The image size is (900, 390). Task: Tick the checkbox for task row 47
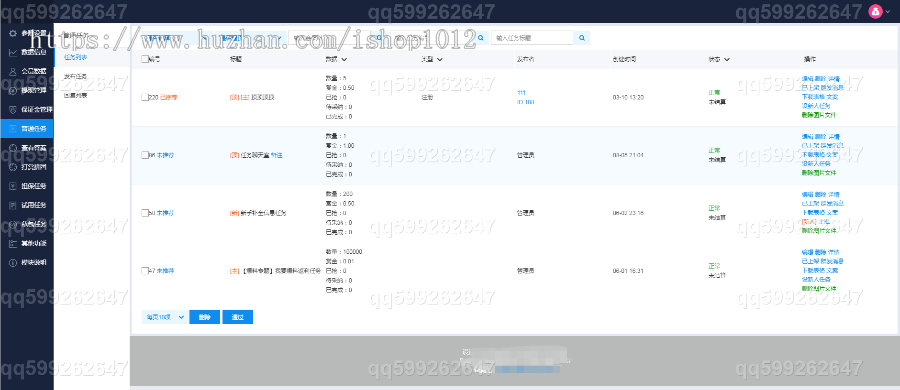pyautogui.click(x=145, y=271)
